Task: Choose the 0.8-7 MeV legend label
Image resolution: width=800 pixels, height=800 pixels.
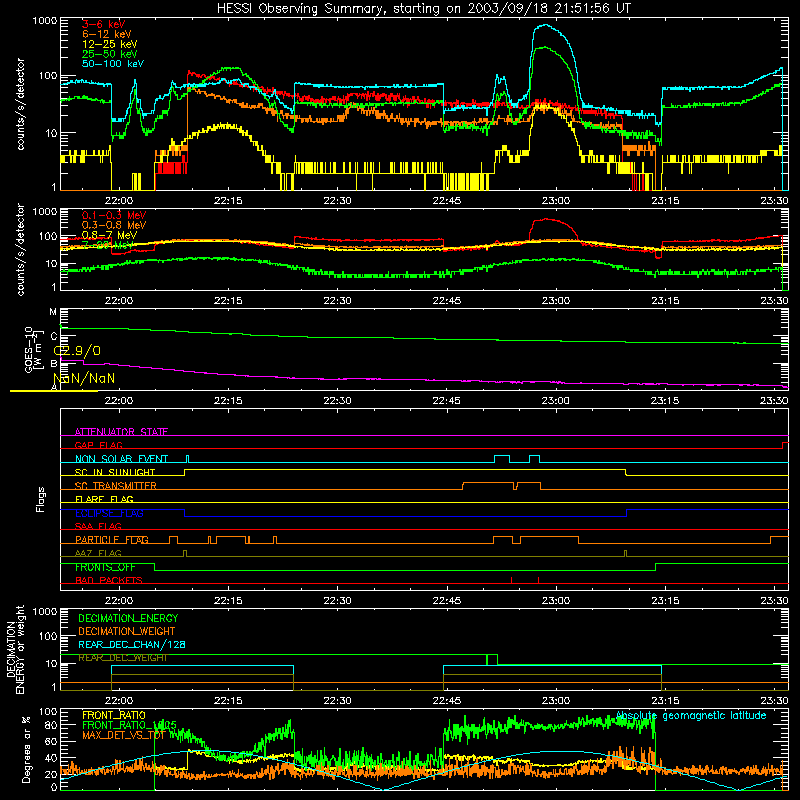Action: click(110, 235)
